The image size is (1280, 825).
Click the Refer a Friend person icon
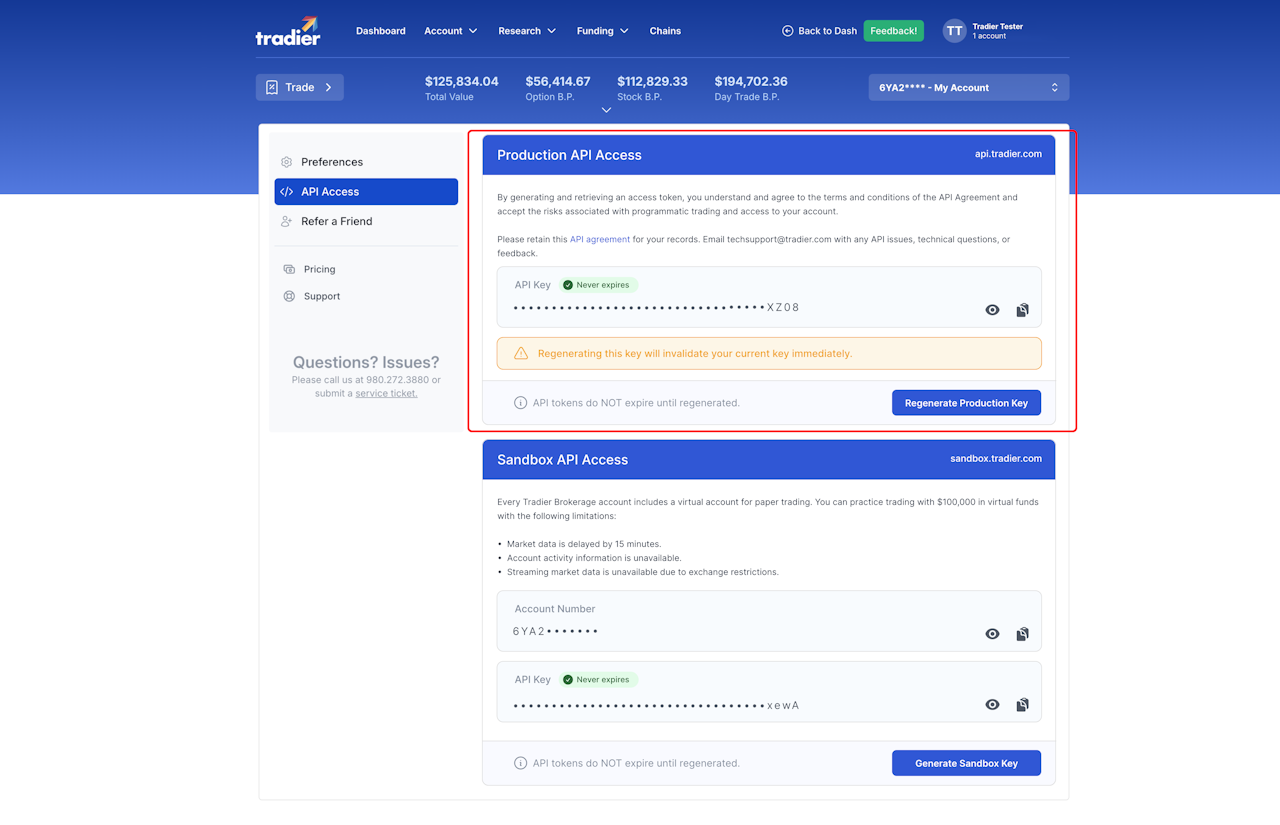pos(287,221)
